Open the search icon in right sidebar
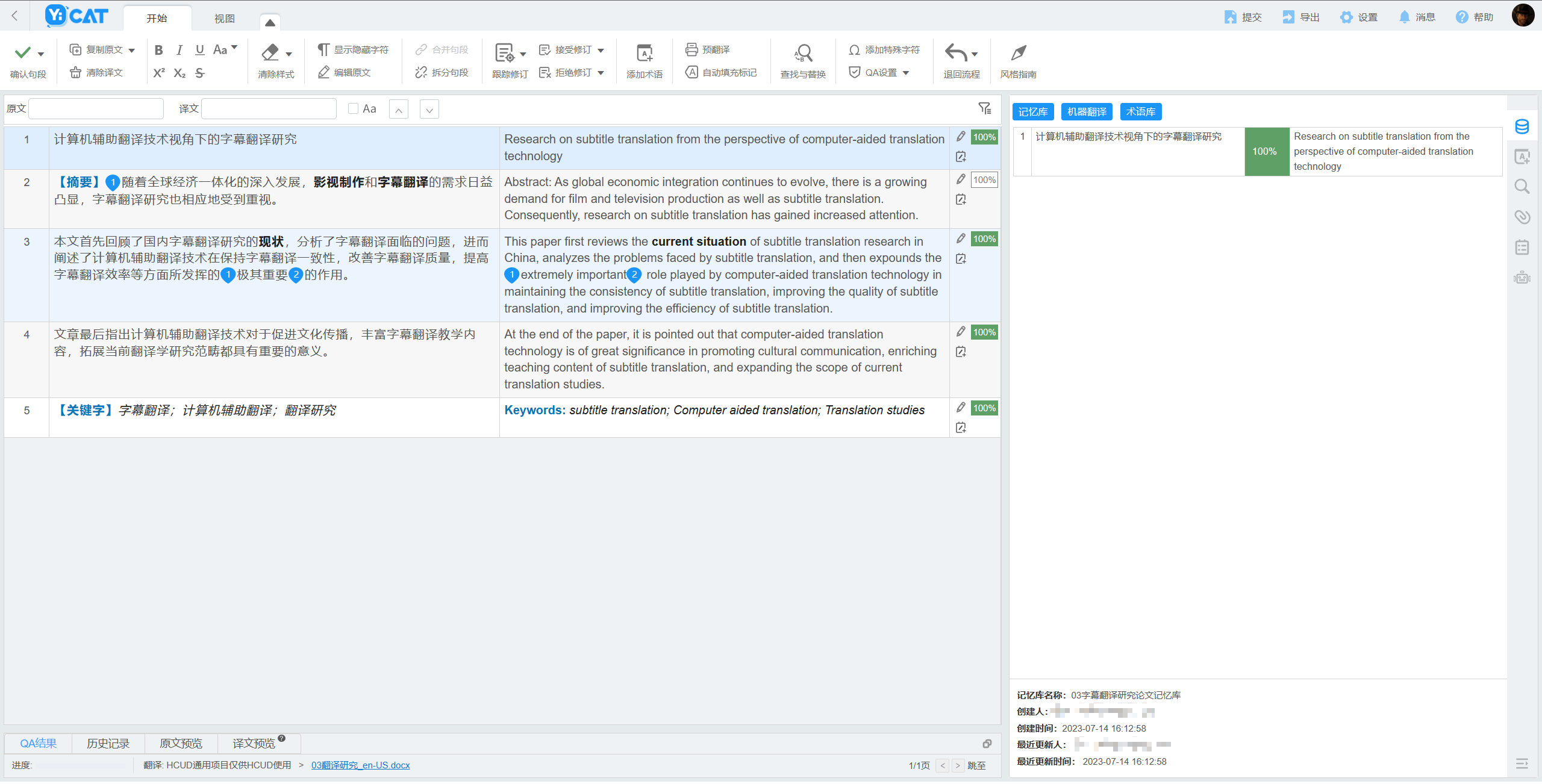This screenshot has width=1542, height=784. point(1522,187)
